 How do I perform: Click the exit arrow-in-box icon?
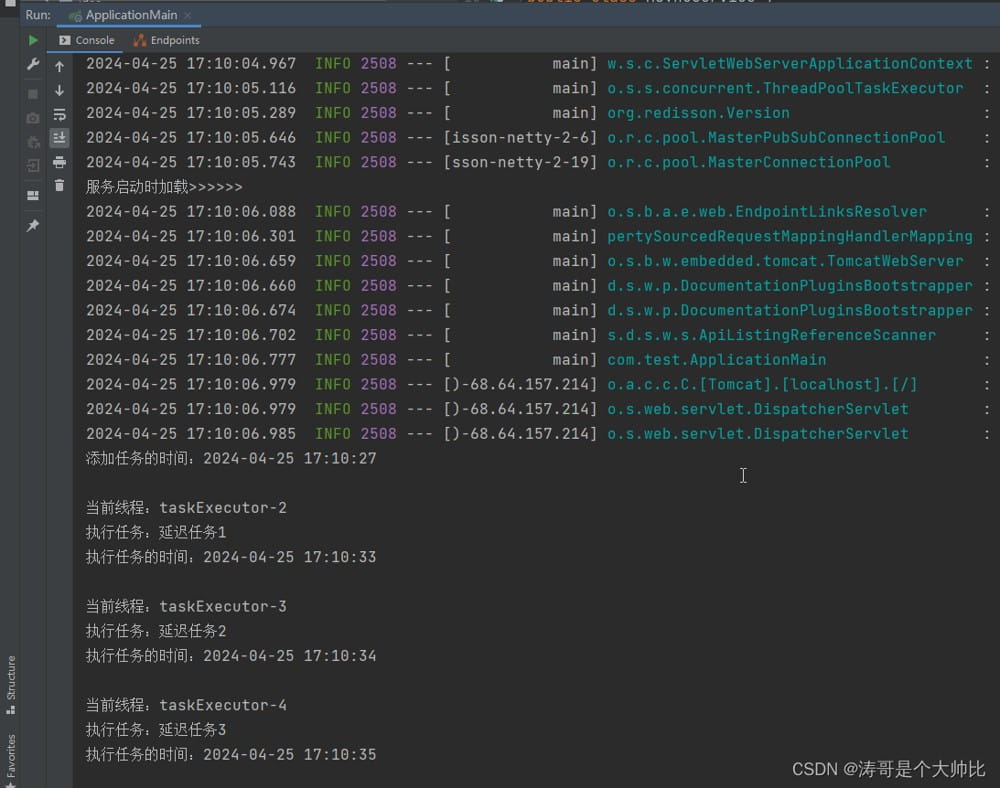[x=33, y=166]
